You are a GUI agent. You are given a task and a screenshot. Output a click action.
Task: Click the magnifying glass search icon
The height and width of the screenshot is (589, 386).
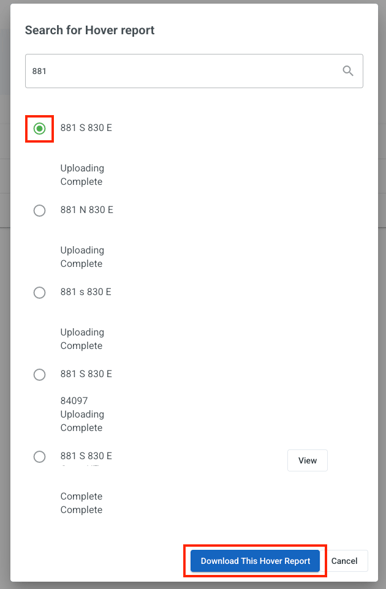[x=348, y=71]
